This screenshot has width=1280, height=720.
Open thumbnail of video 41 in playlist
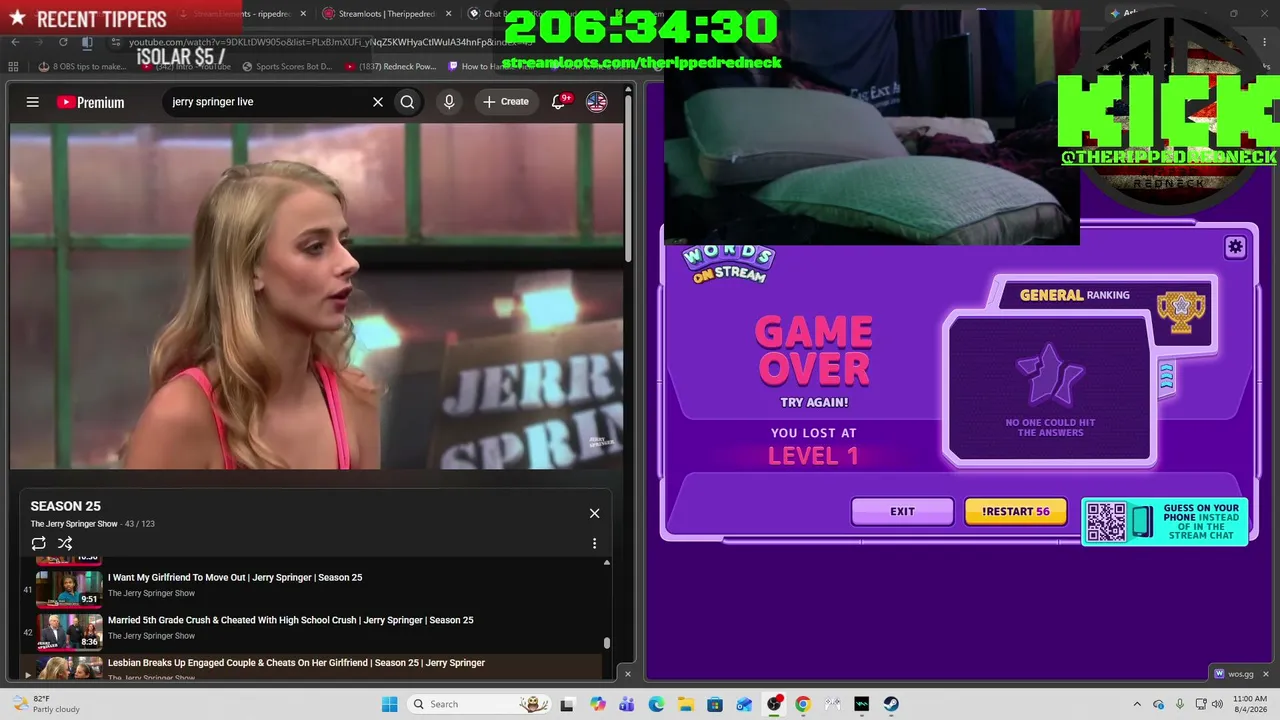pyautogui.click(x=69, y=589)
